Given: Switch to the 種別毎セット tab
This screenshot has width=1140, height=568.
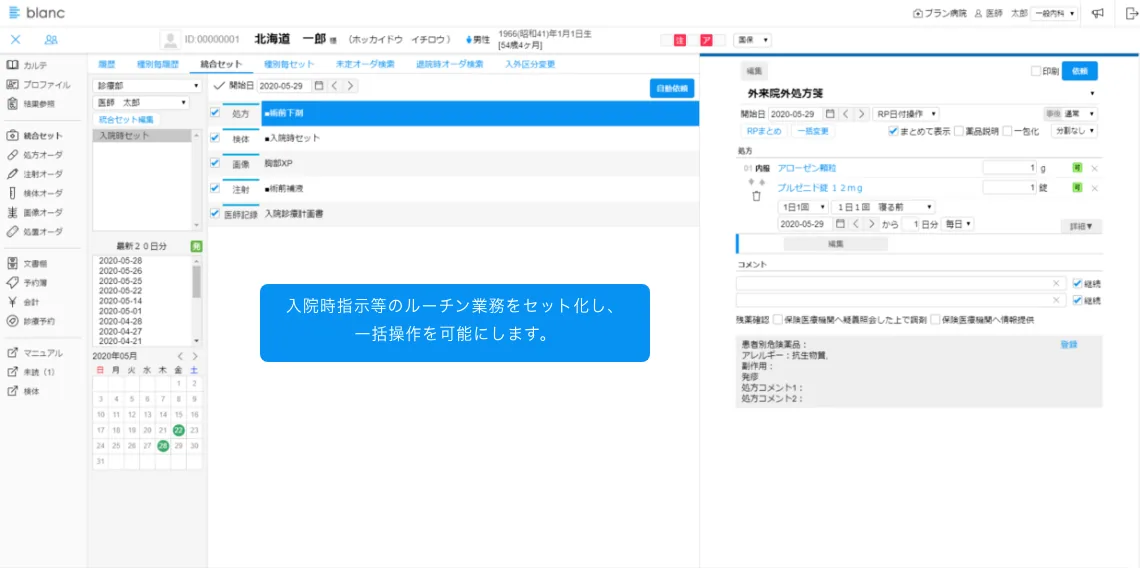Looking at the screenshot, I should 289,64.
